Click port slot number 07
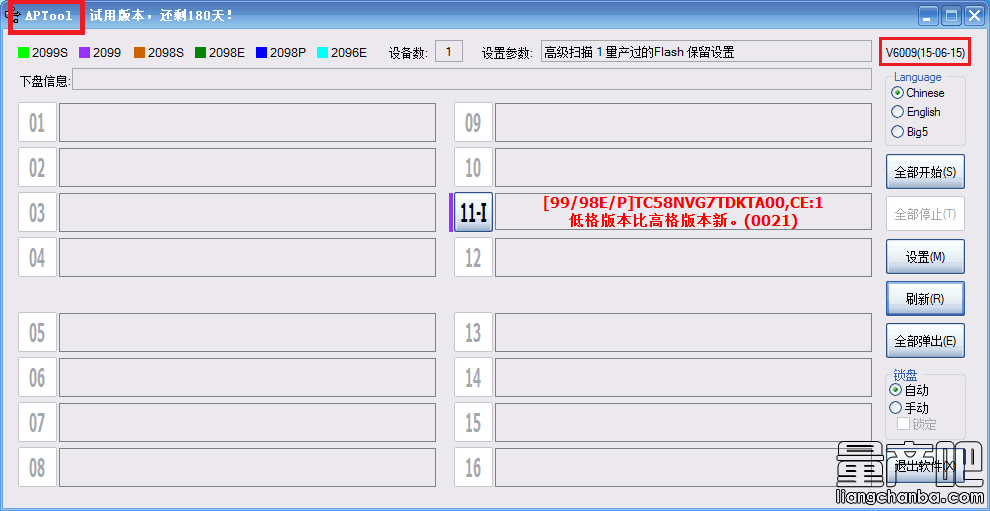The width and height of the screenshot is (990, 511). pos(37,422)
